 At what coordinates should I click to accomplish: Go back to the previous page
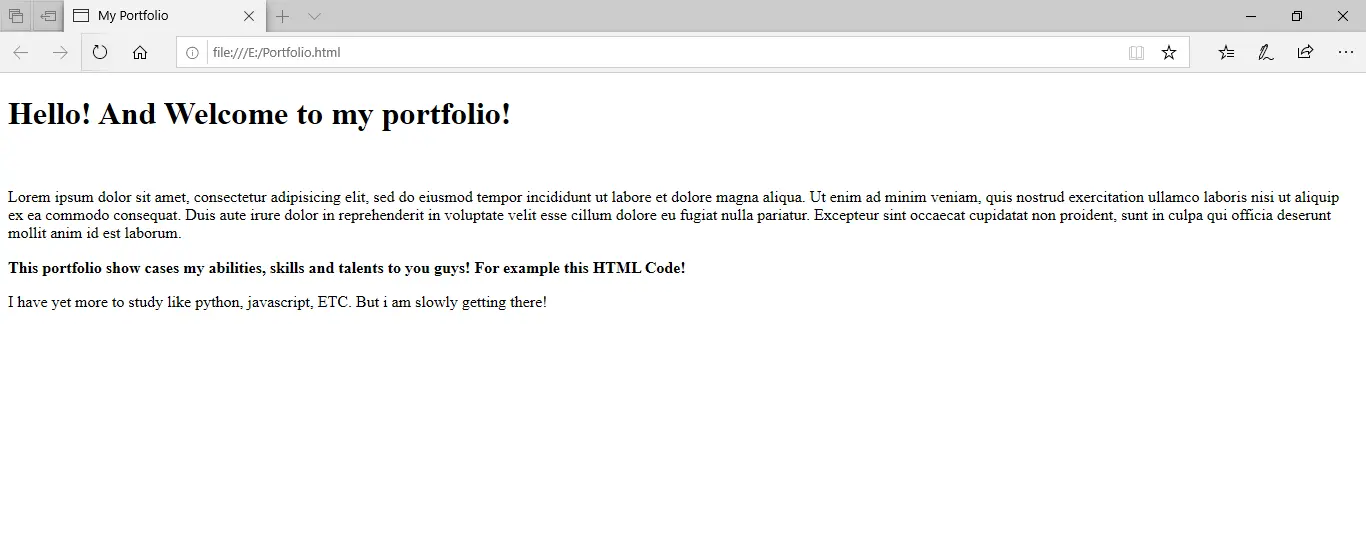[20, 53]
